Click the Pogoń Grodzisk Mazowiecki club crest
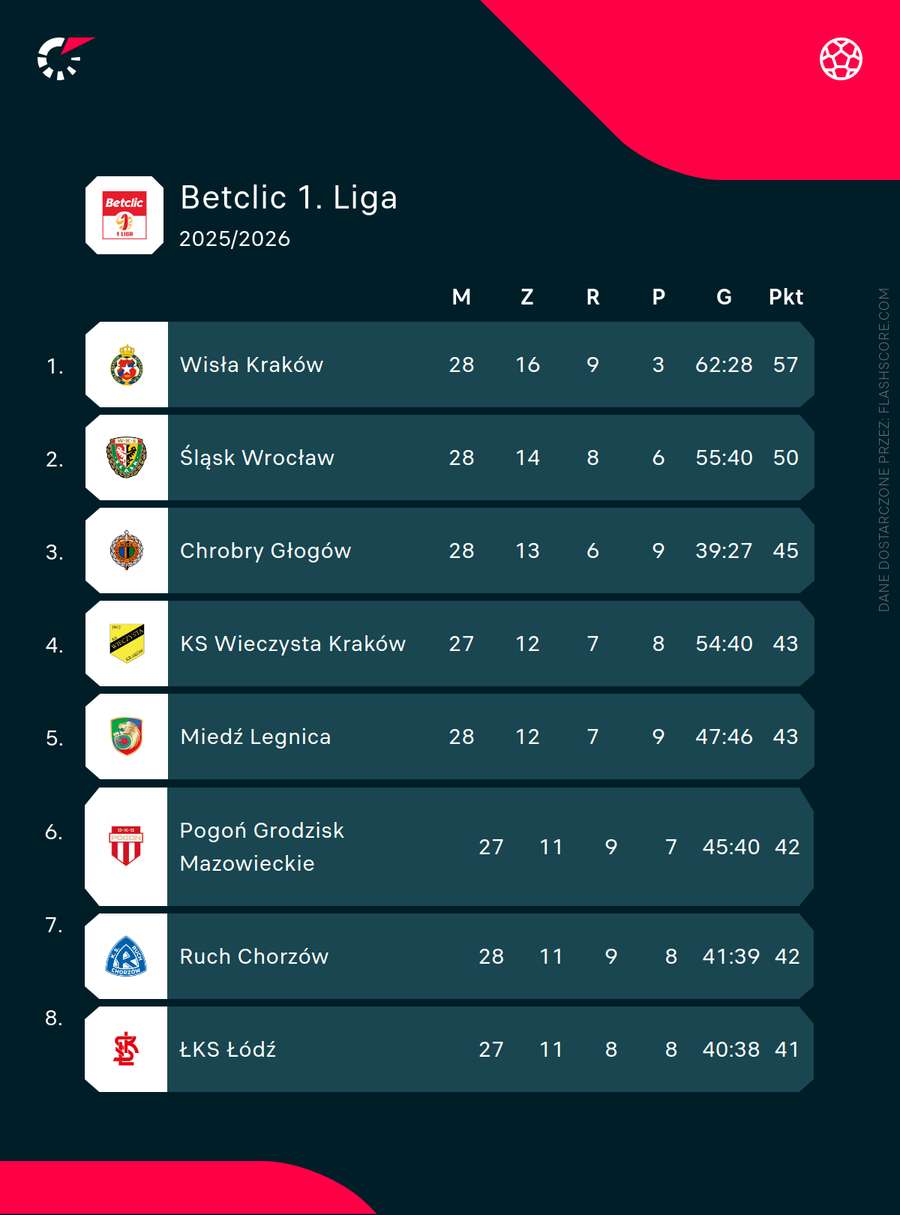900x1215 pixels. tap(126, 846)
